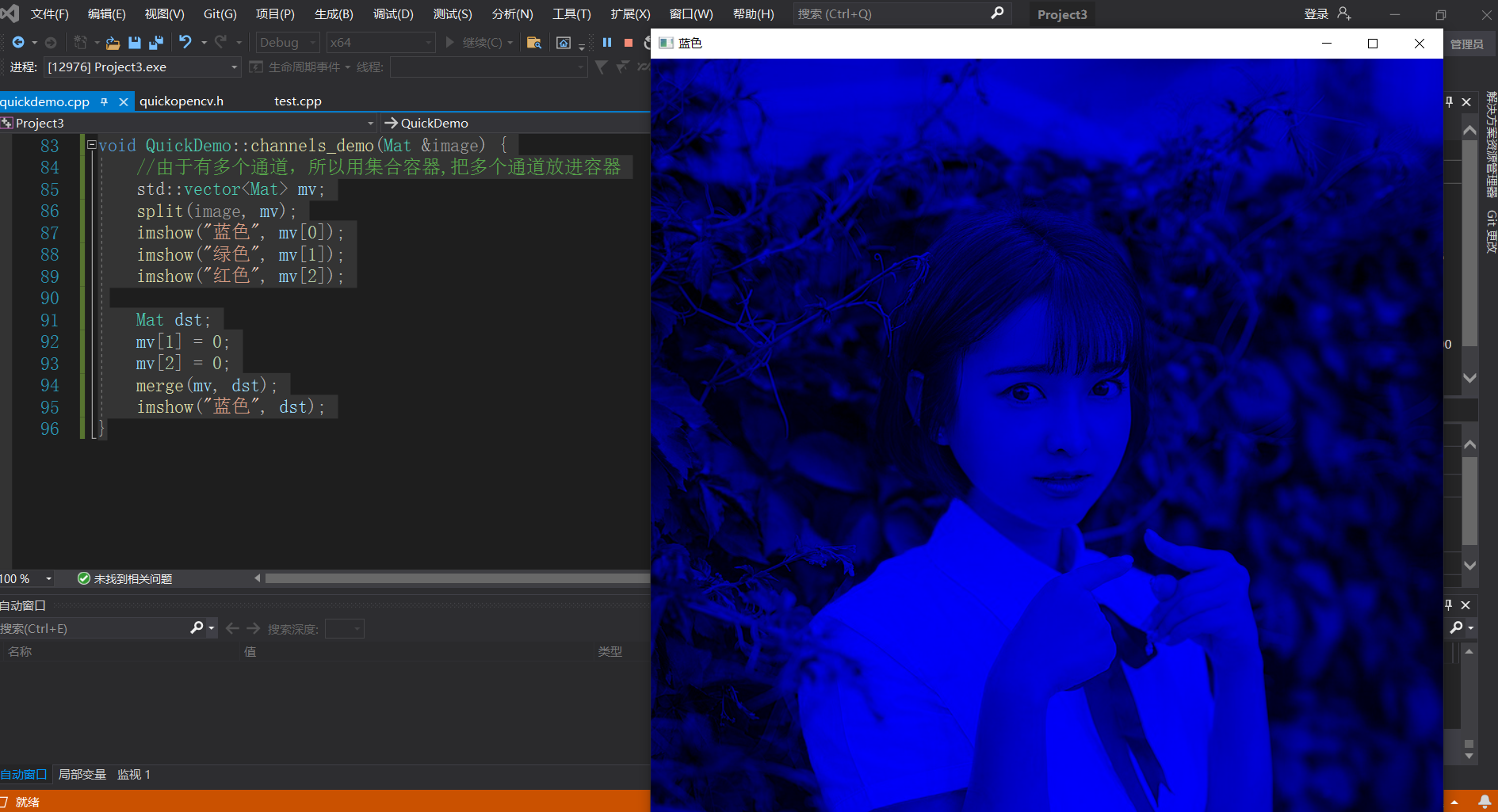Open the Git(G) menu
This screenshot has width=1498, height=812.
(220, 13)
